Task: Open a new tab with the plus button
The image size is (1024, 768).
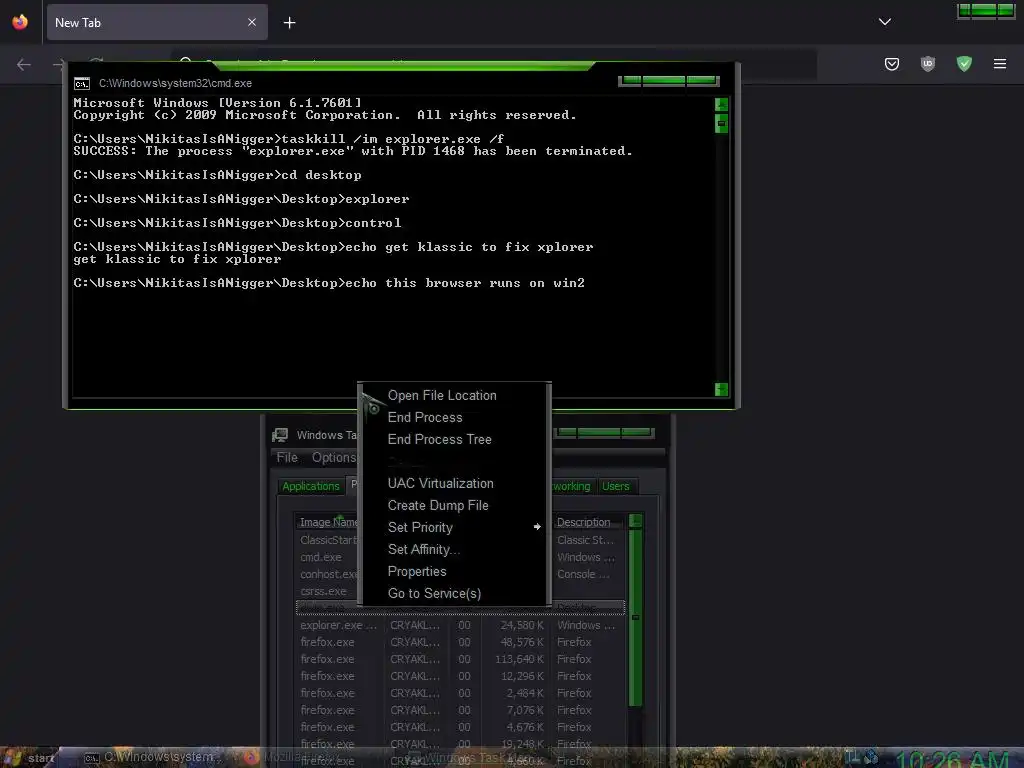Action: 289,23
